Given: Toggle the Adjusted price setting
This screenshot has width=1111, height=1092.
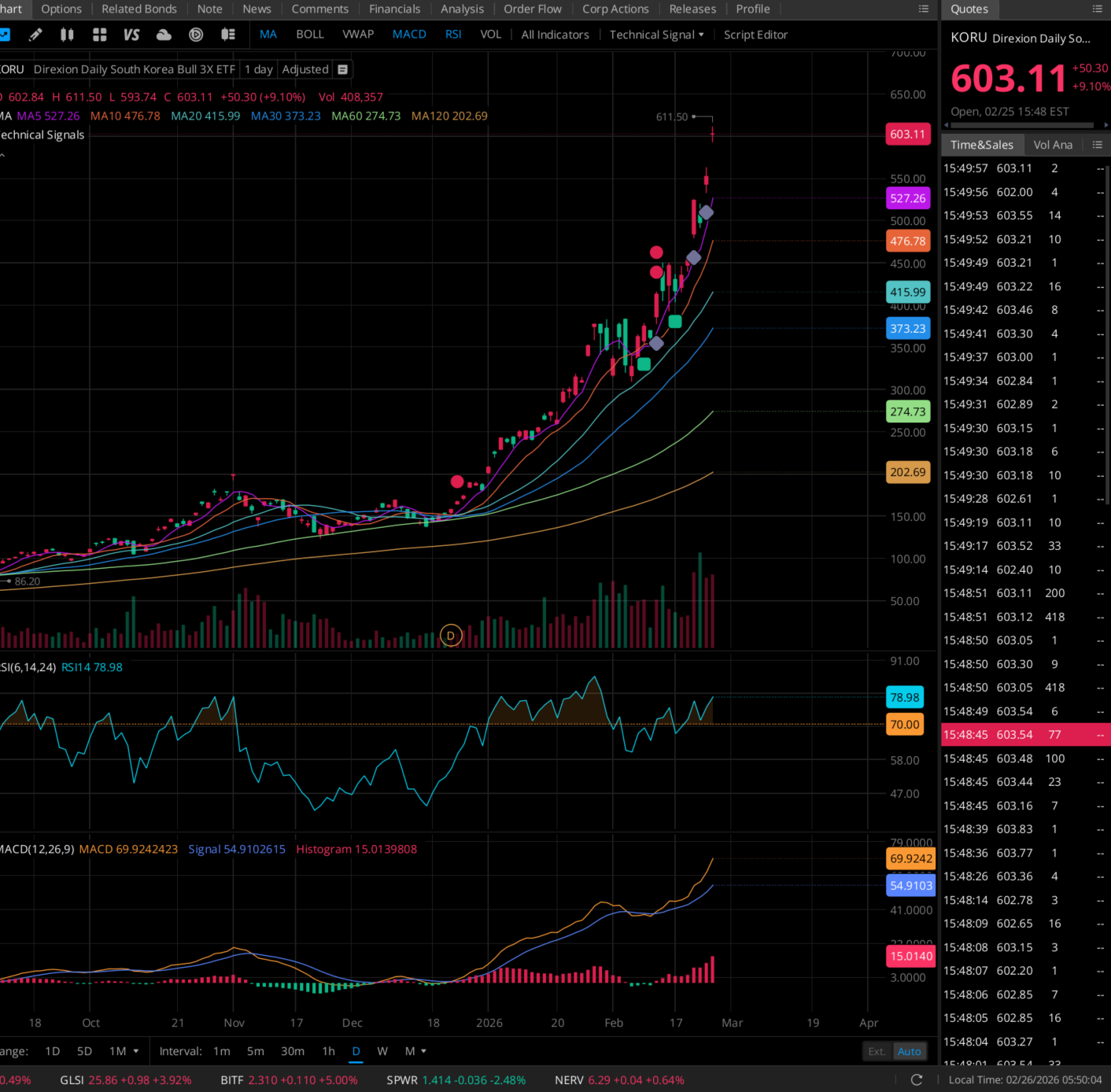Looking at the screenshot, I should (305, 69).
